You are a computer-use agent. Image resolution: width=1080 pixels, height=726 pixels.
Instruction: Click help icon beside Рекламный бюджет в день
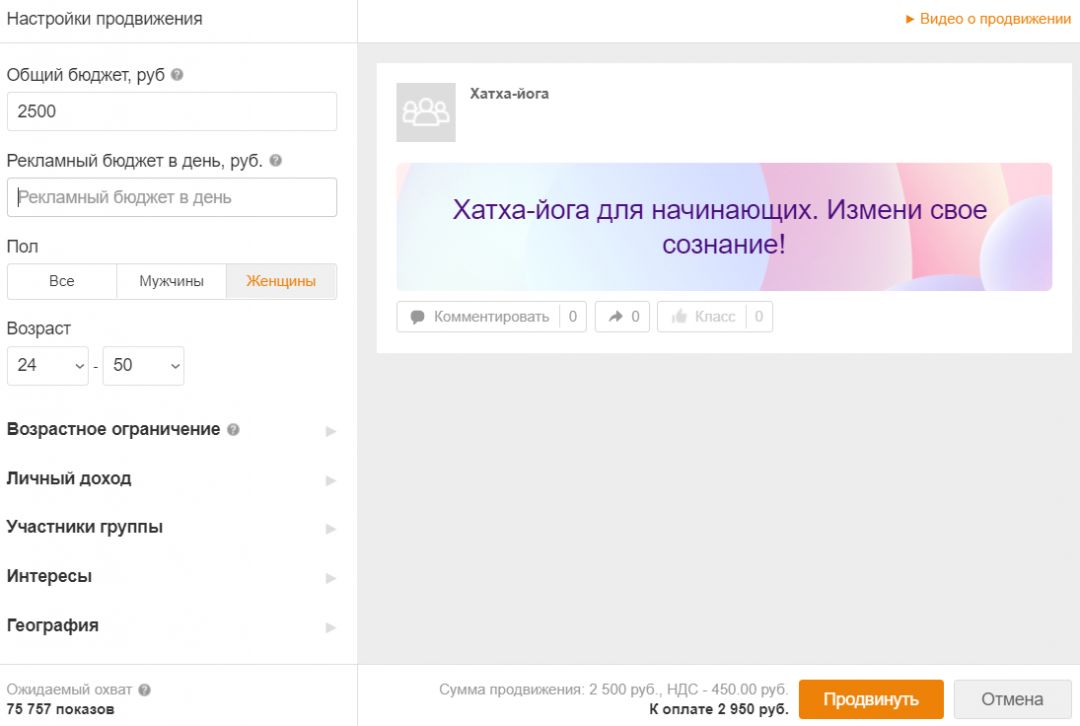276,160
